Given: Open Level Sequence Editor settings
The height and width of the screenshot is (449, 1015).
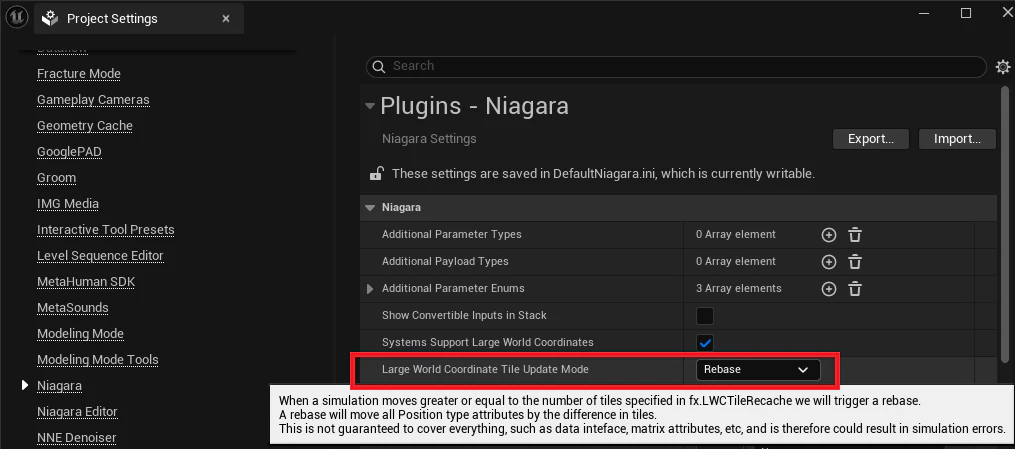Looking at the screenshot, I should pyautogui.click(x=100, y=256).
